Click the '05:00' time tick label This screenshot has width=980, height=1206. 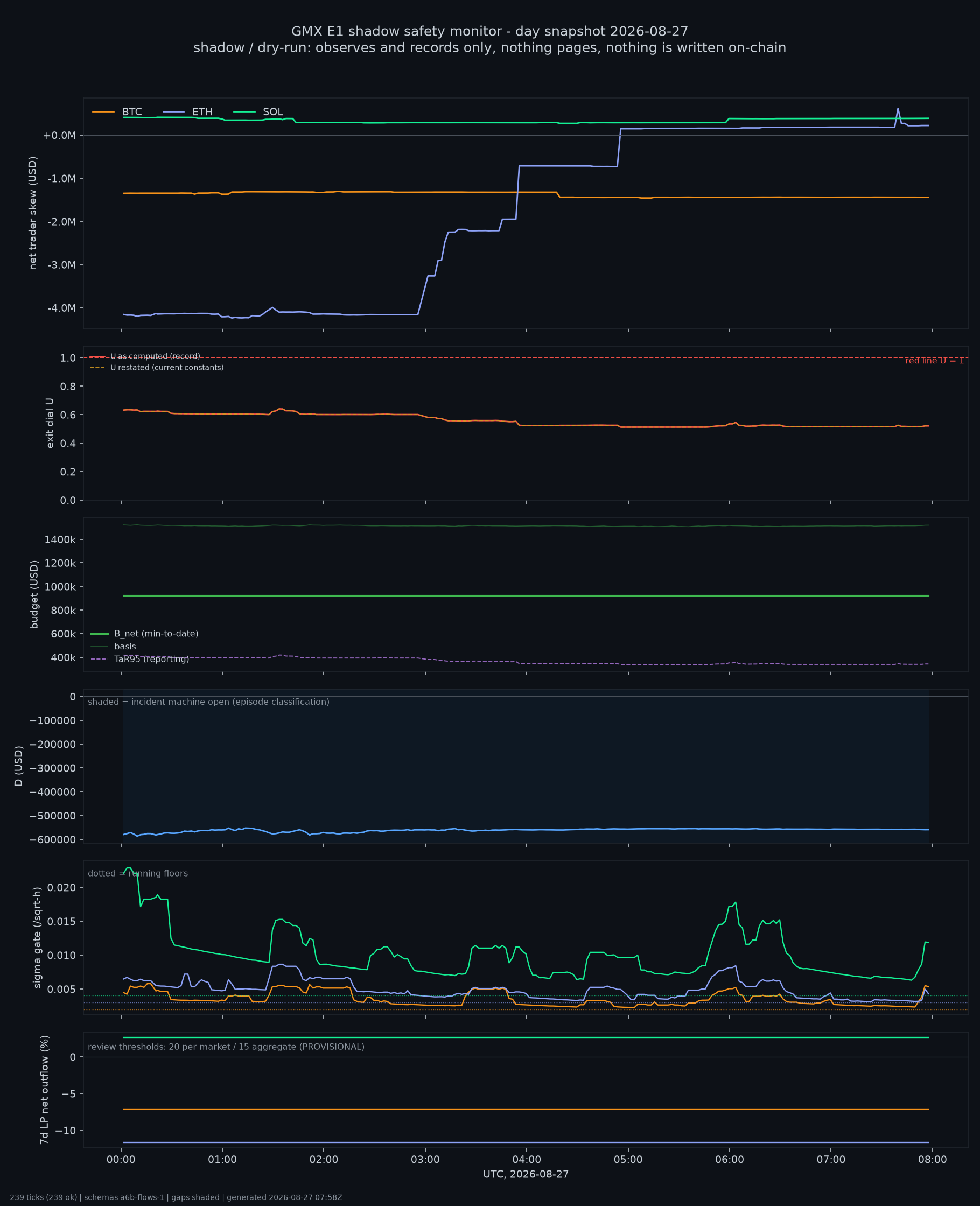[x=628, y=1160]
